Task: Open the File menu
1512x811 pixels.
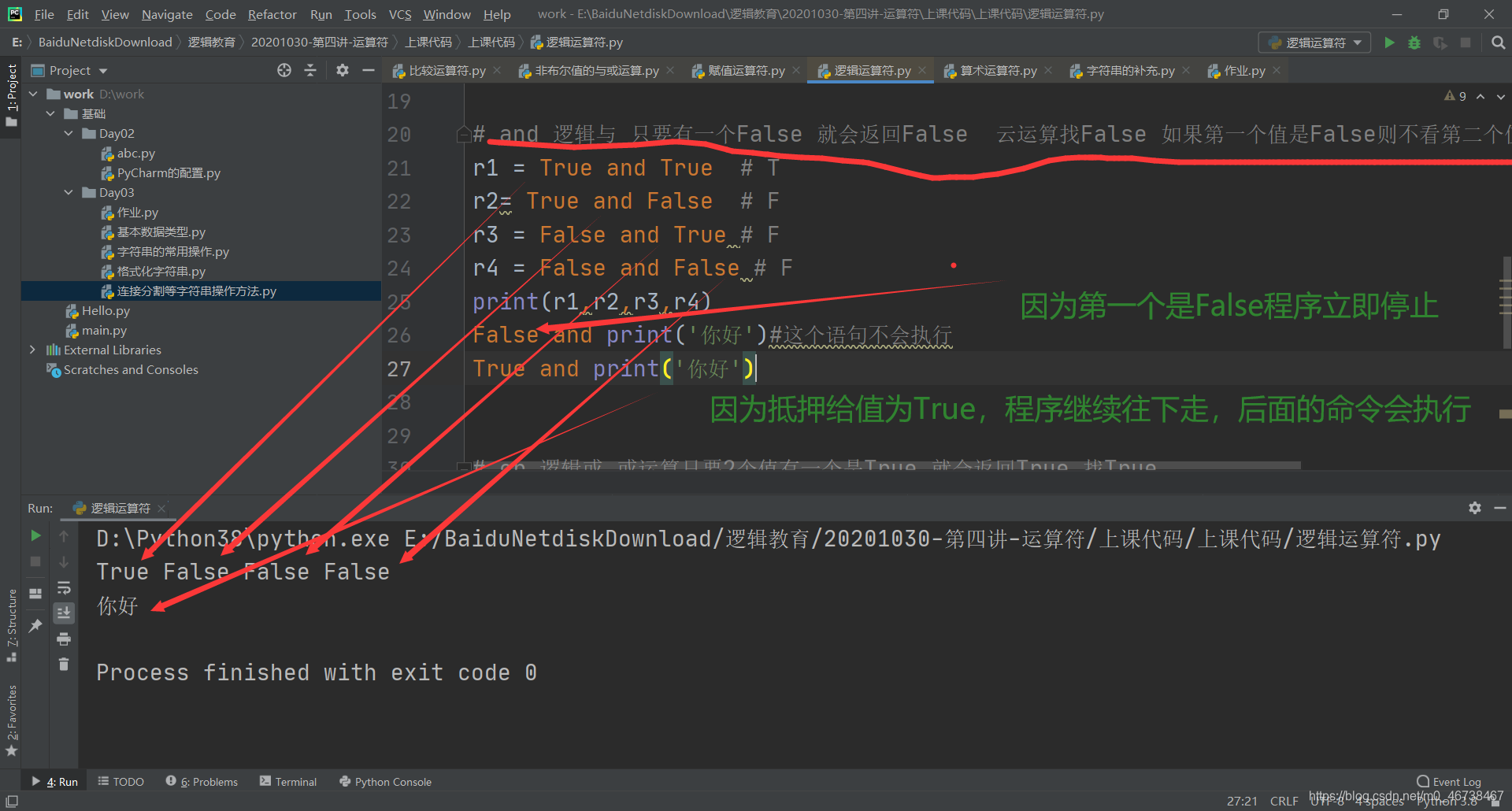Action: click(x=44, y=14)
